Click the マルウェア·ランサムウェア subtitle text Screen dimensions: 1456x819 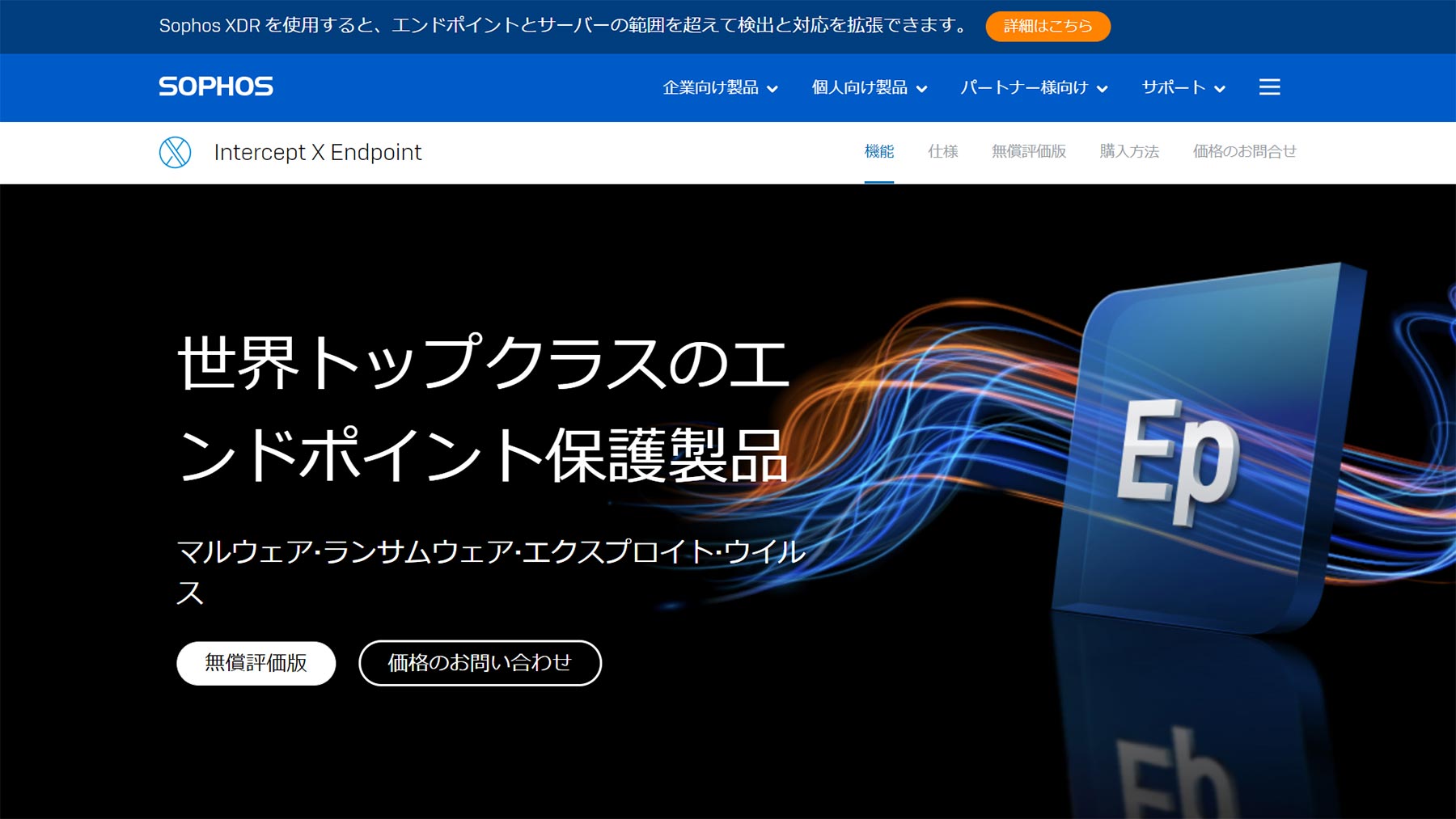[x=491, y=572]
